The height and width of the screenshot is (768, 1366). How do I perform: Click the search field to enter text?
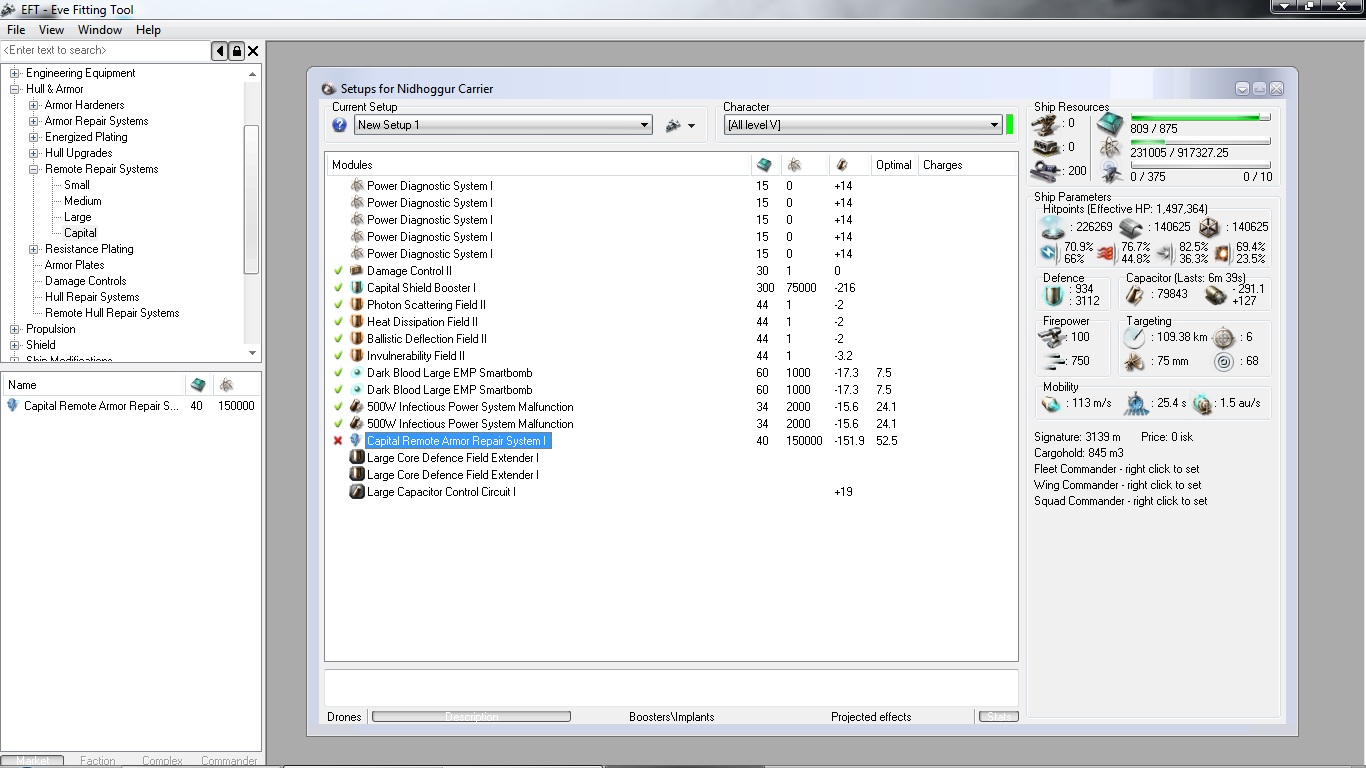point(106,51)
